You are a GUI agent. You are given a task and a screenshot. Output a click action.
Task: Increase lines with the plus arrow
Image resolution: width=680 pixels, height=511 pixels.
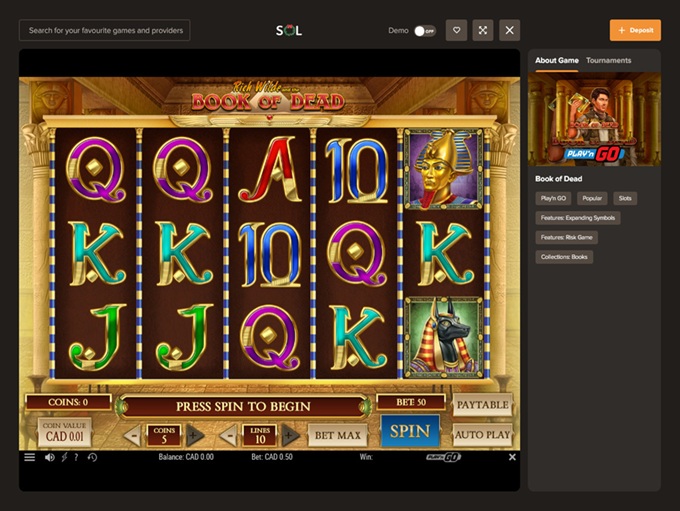click(x=291, y=435)
